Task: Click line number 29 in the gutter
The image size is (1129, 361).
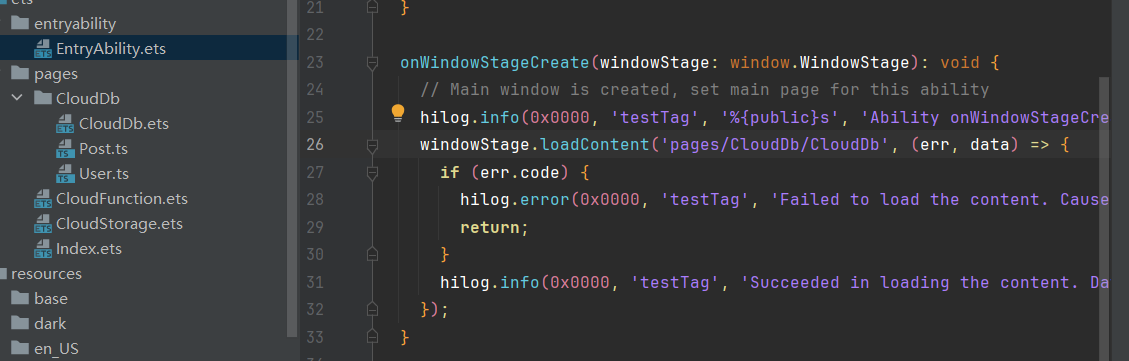Action: click(315, 228)
